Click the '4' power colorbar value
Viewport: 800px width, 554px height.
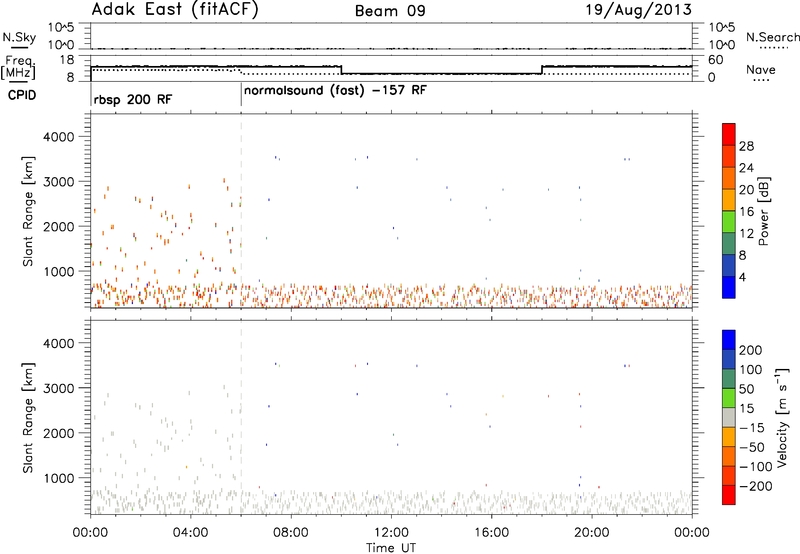coord(743,277)
